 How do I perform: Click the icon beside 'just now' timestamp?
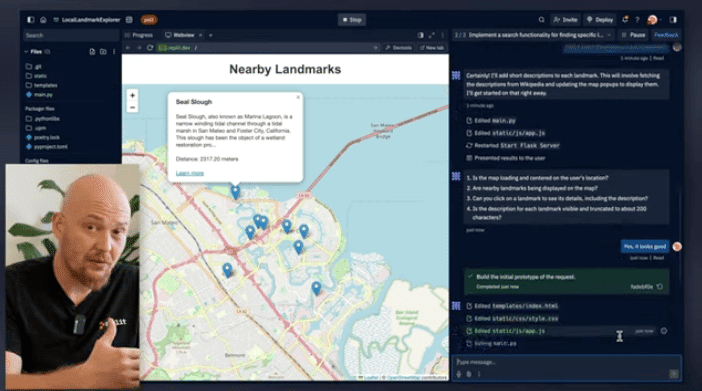point(664,331)
